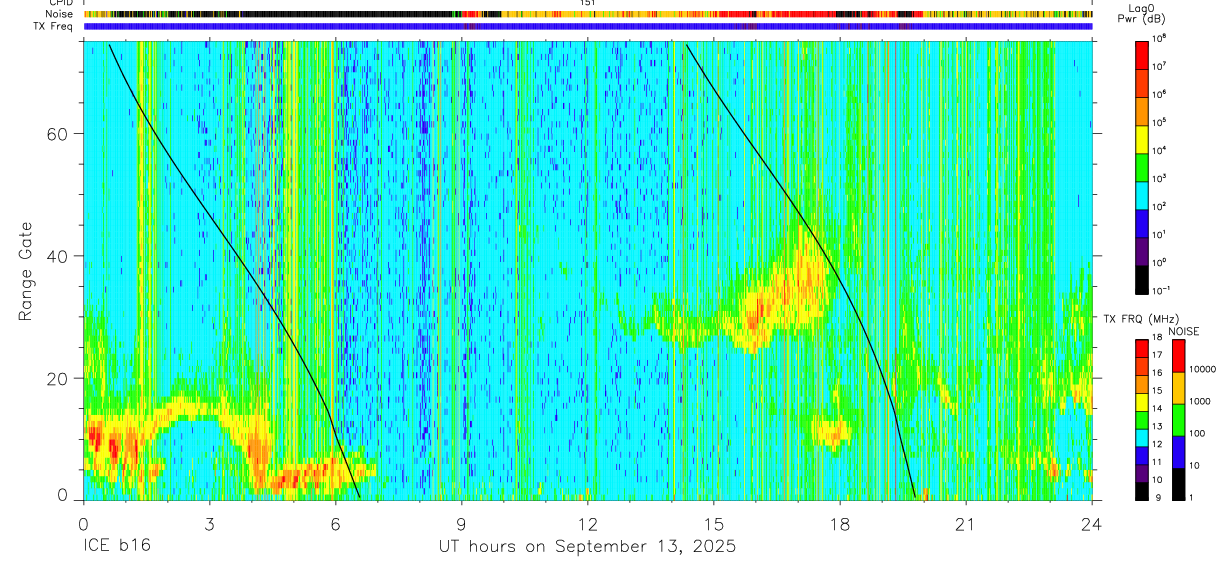Screen dimensions: 1228x567
Task: Click the '100' label on NOISE scale
Action: pyautogui.click(x=1197, y=434)
